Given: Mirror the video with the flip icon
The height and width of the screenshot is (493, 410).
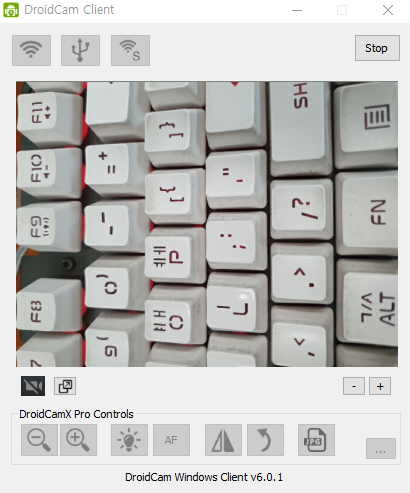Looking at the screenshot, I should coord(223,440).
